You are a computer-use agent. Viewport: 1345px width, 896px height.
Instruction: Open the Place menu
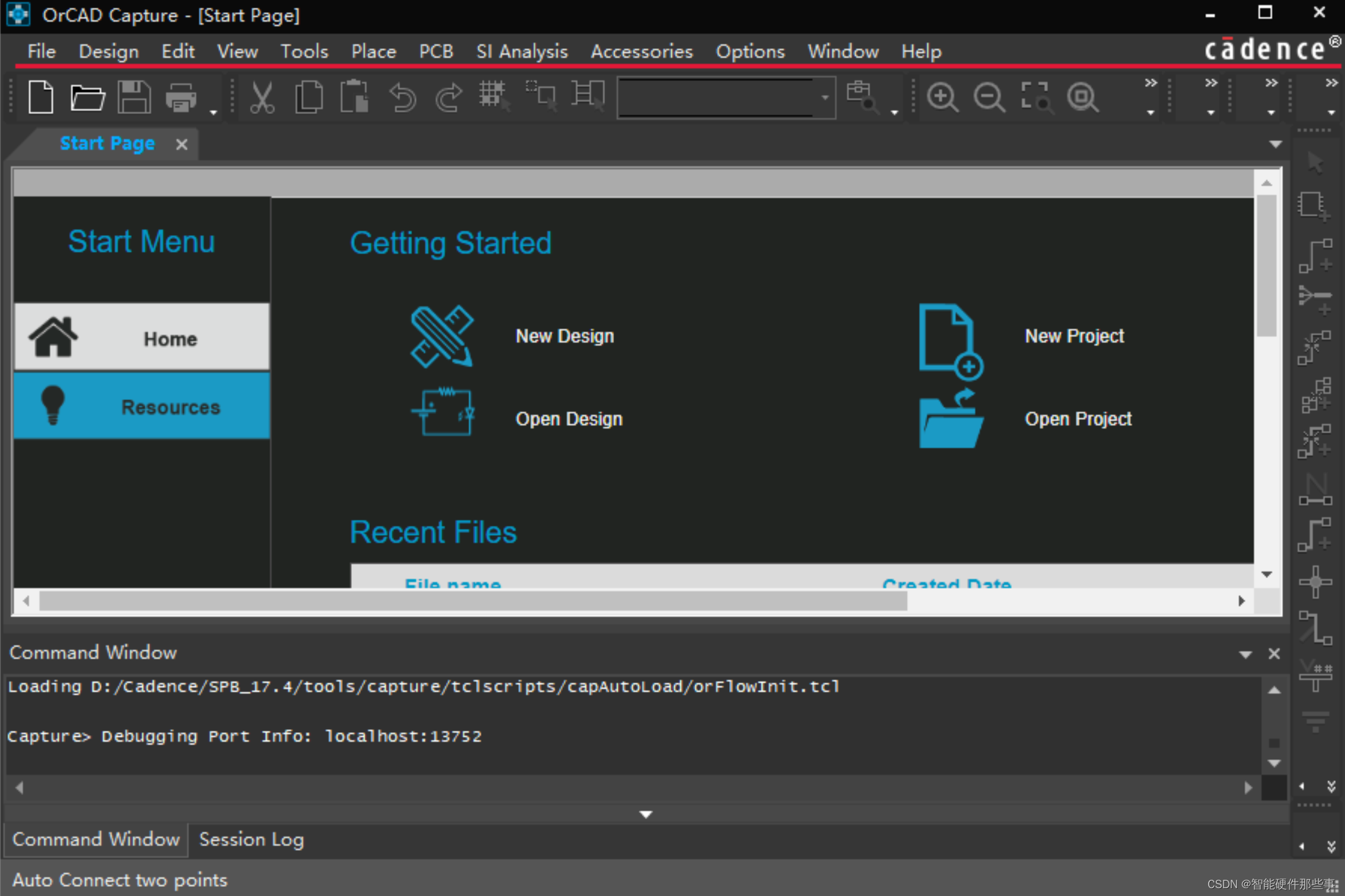[x=374, y=52]
